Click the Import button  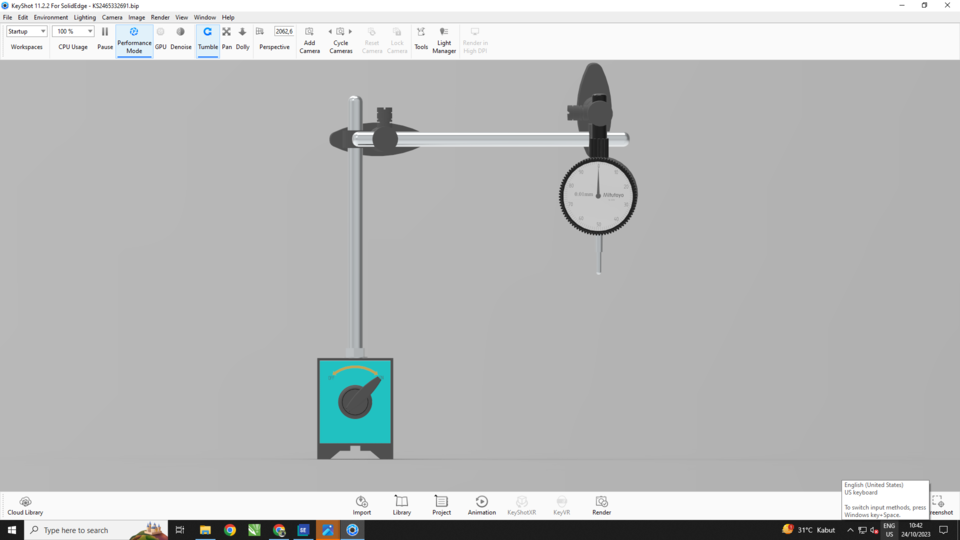click(x=362, y=506)
